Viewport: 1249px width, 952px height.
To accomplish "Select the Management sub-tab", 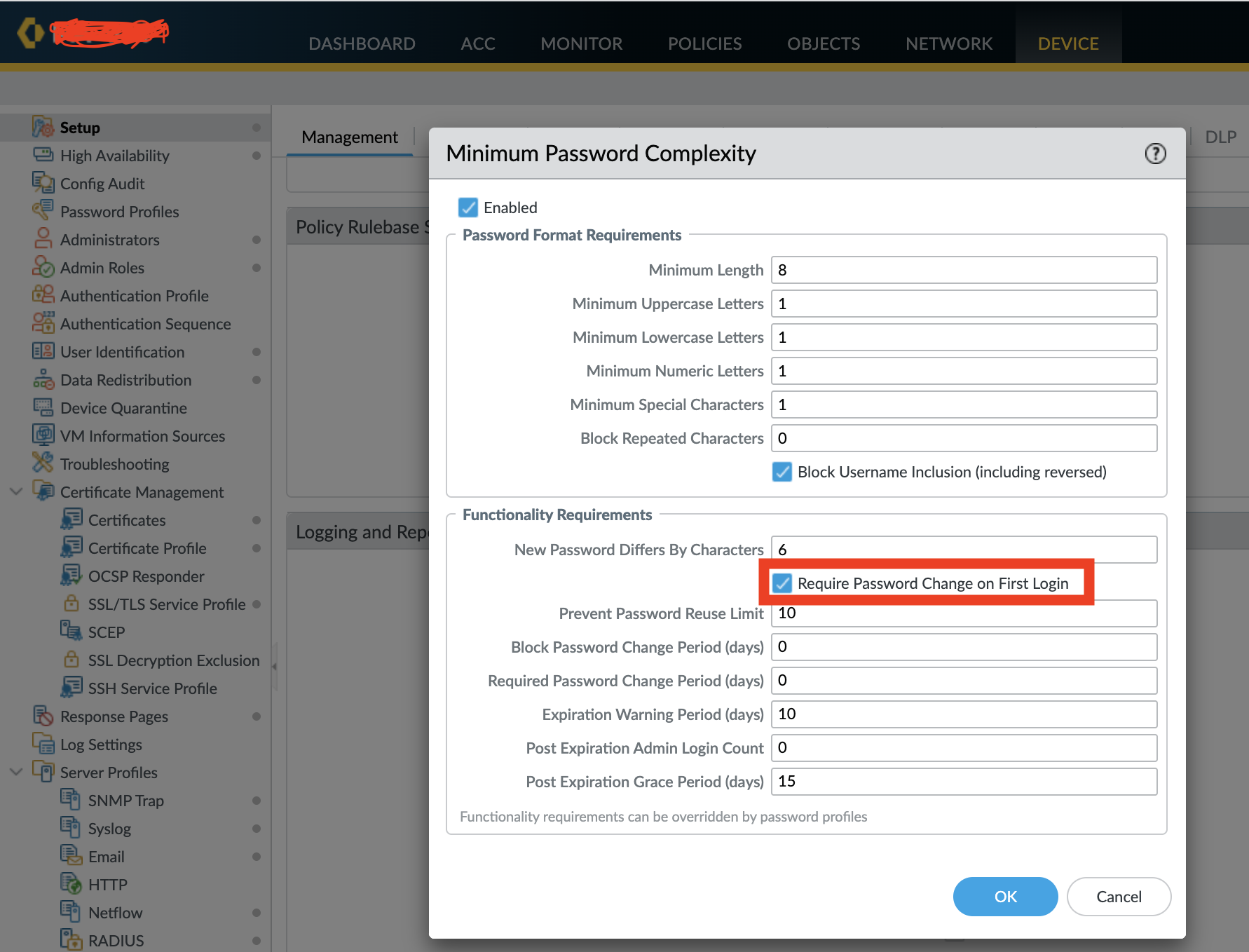I will pos(350,137).
